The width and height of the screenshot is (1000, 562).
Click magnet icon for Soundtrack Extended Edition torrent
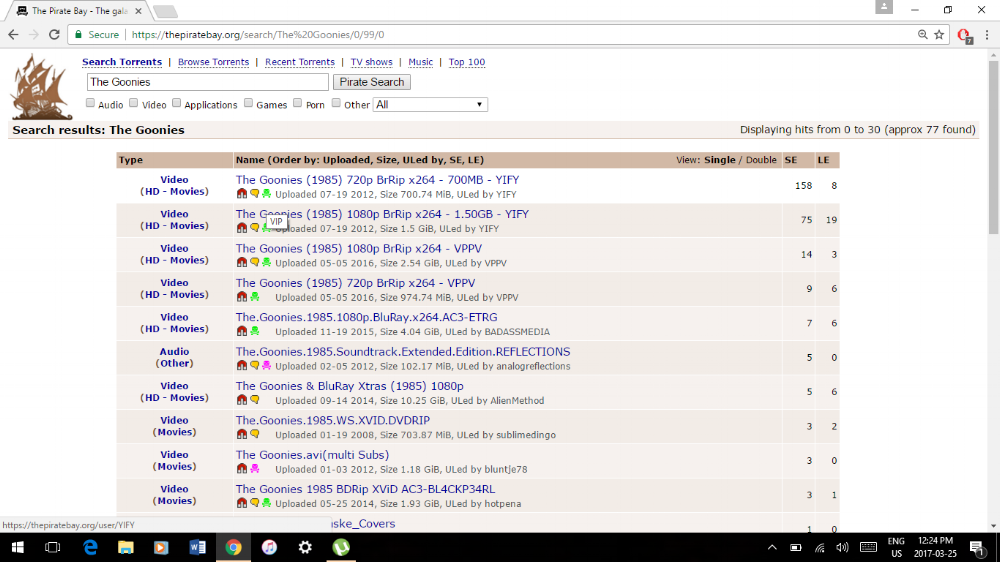tap(242, 366)
